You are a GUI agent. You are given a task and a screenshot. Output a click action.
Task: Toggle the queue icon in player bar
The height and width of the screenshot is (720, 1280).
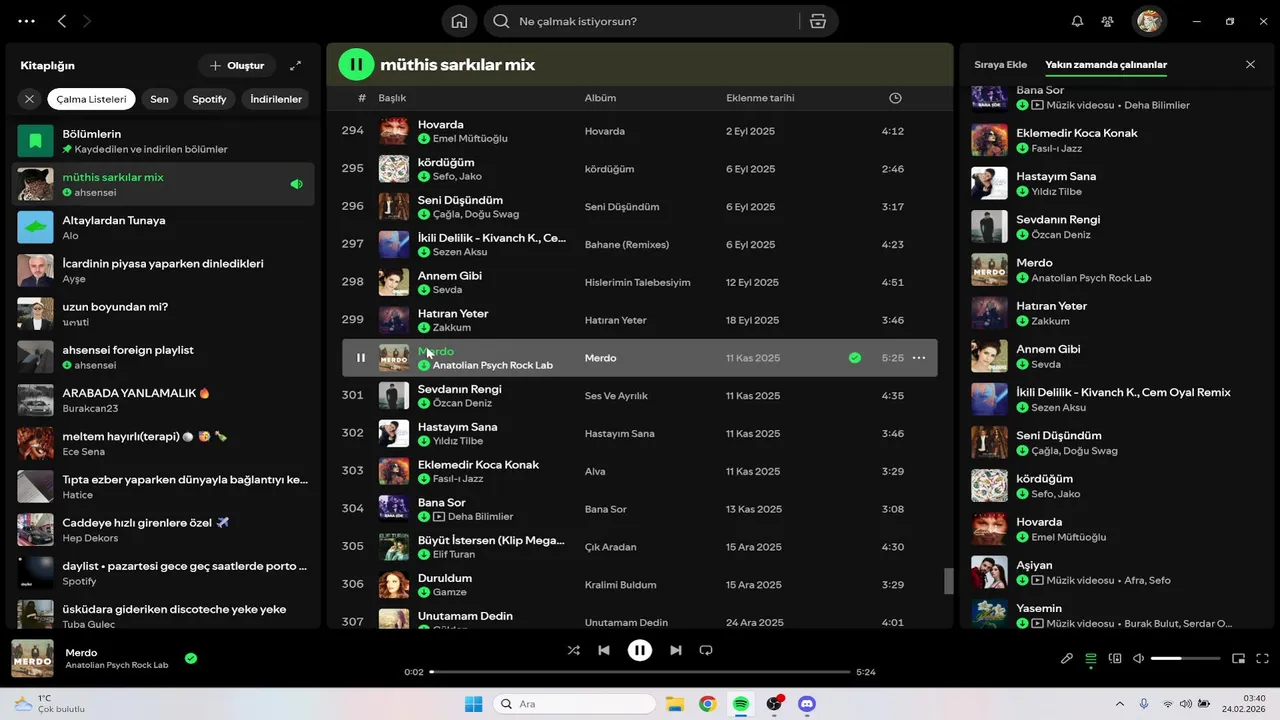[x=1091, y=659]
